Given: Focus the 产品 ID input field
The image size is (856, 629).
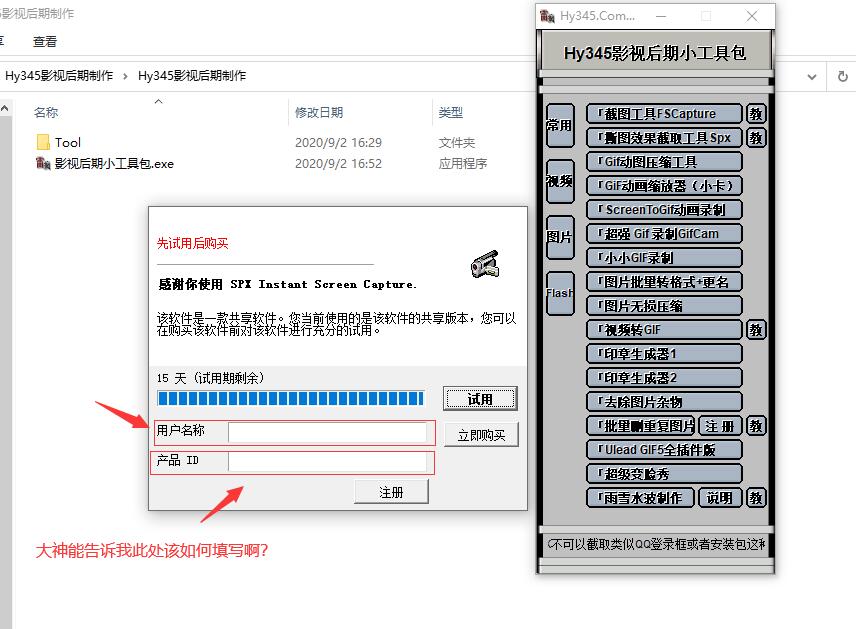Looking at the screenshot, I should point(327,462).
